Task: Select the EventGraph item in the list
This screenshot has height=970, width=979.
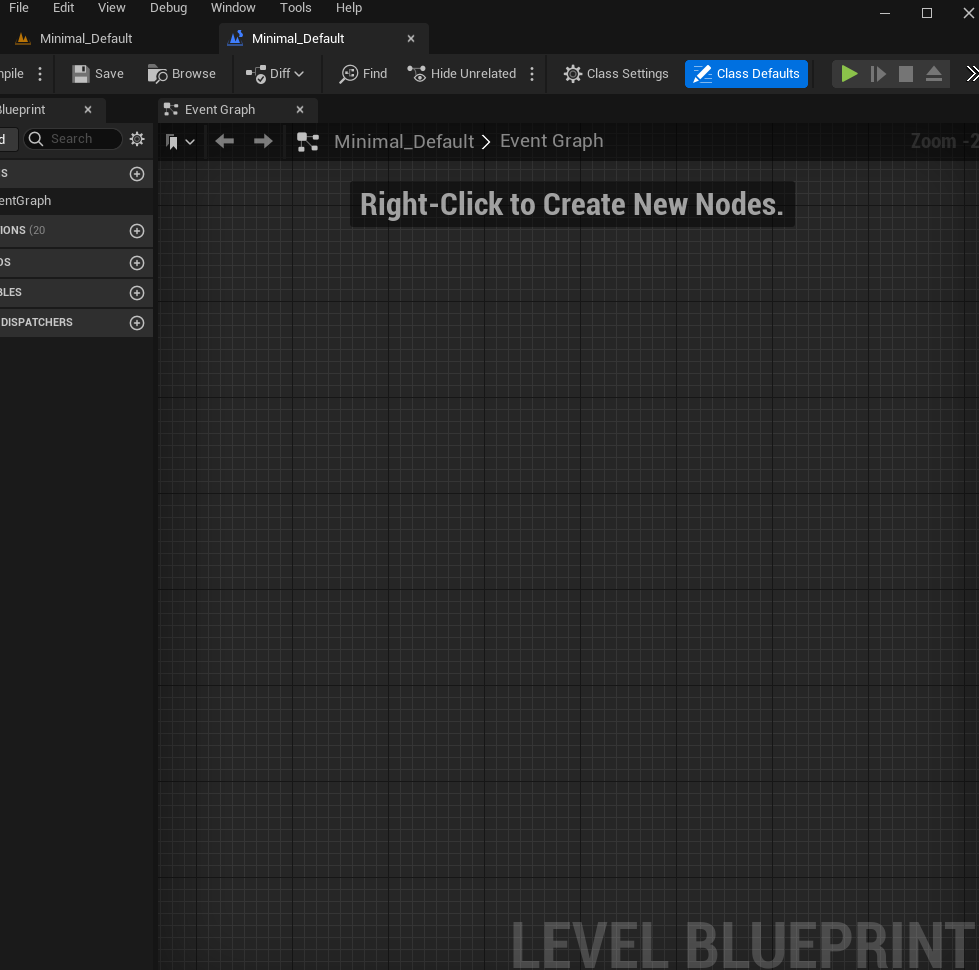Action: tap(76, 201)
